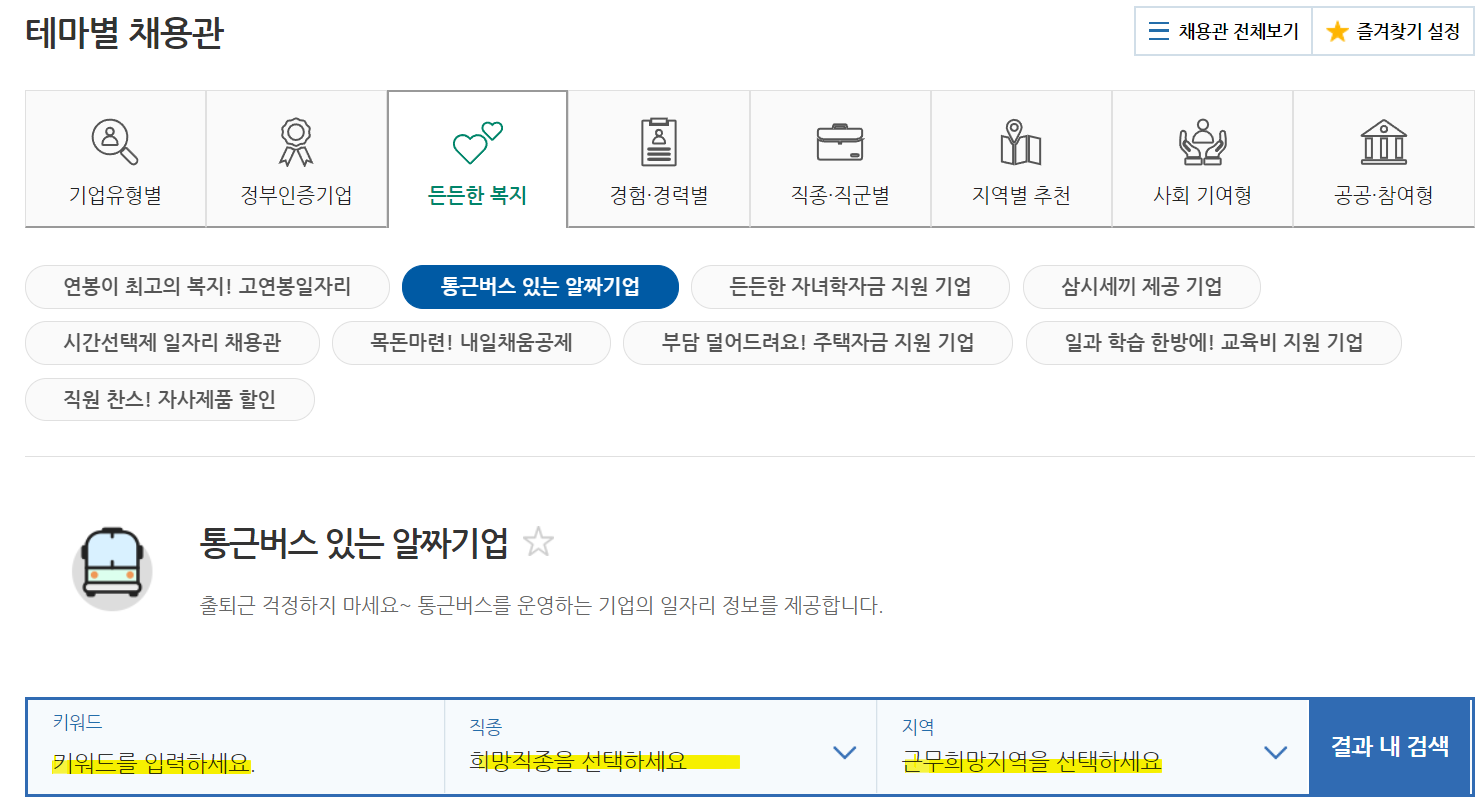Open 채용관 전체보기 at top right
The image size is (1482, 805).
[x=1223, y=30]
